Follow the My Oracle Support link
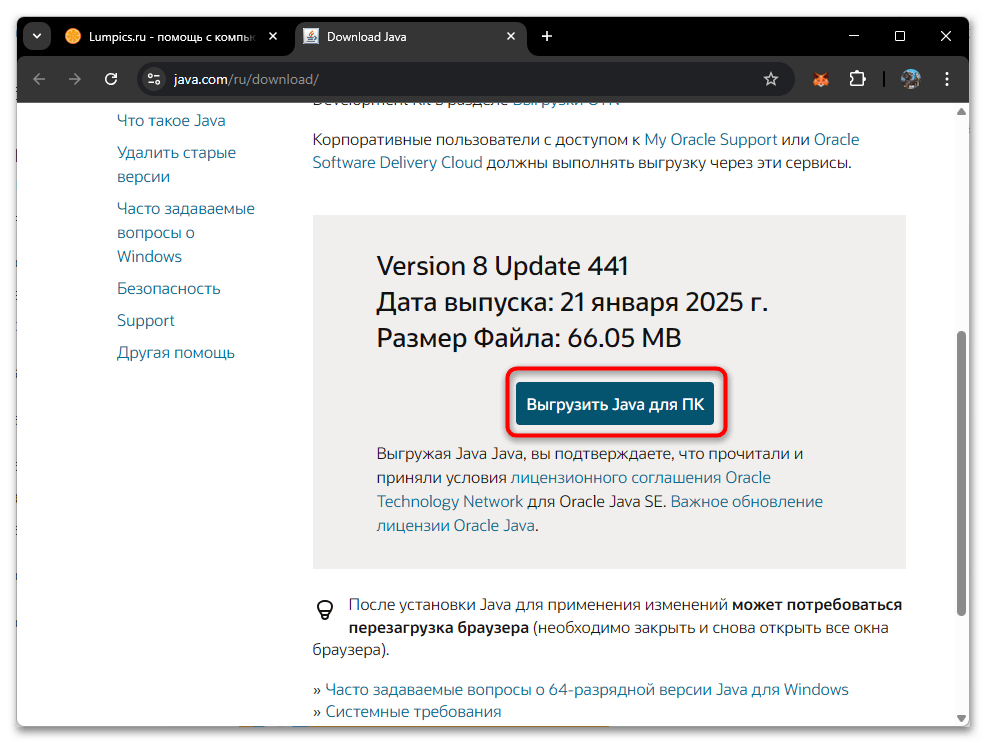This screenshot has height=743, width=986. (711, 140)
